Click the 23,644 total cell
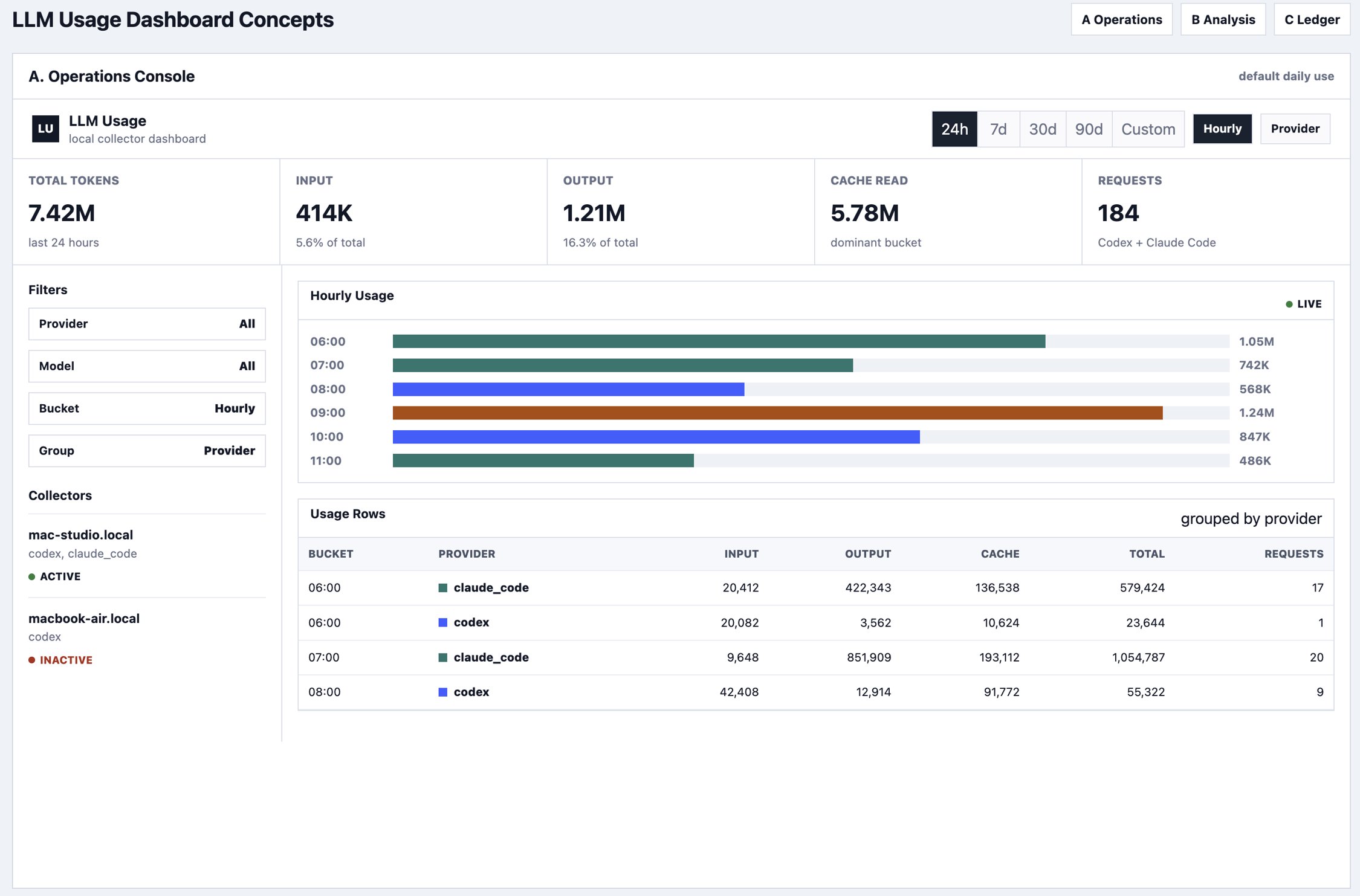 tap(1145, 622)
